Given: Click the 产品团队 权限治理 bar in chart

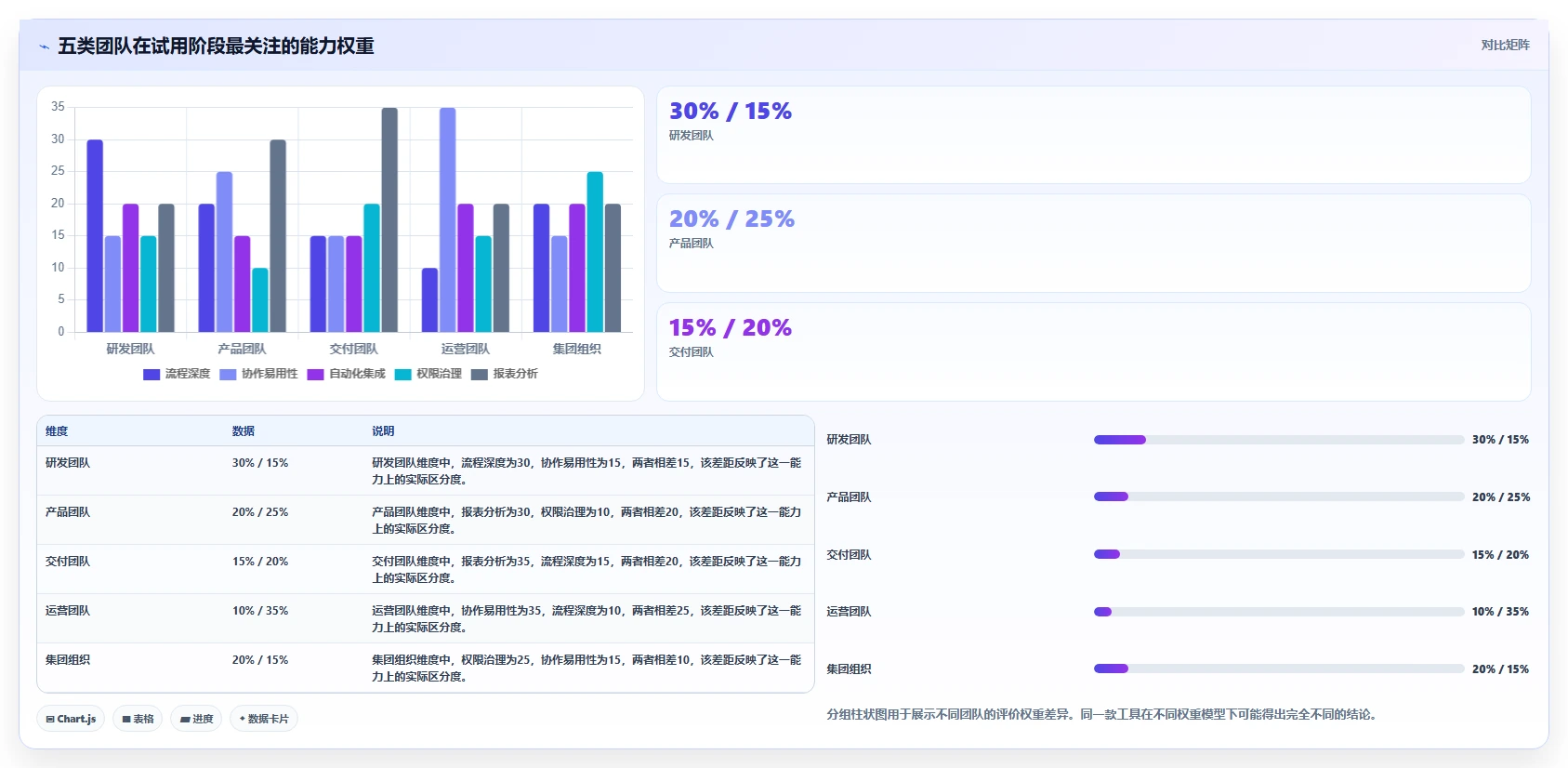Looking at the screenshot, I should 260,300.
